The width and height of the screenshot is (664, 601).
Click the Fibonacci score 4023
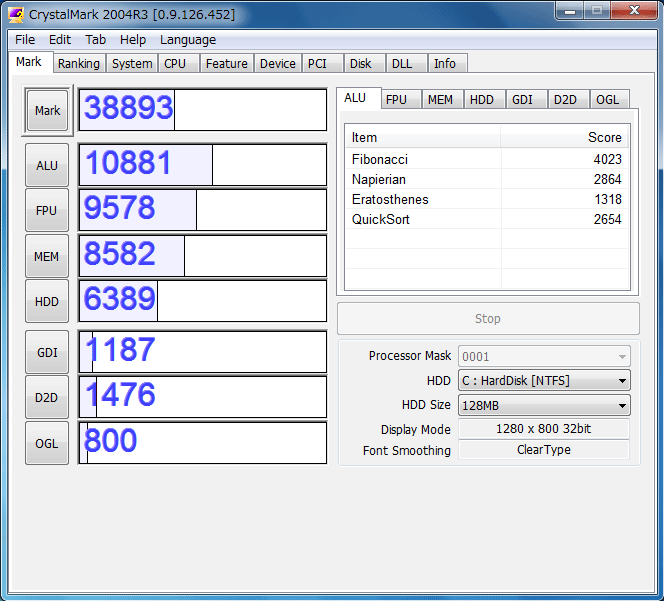[607, 159]
